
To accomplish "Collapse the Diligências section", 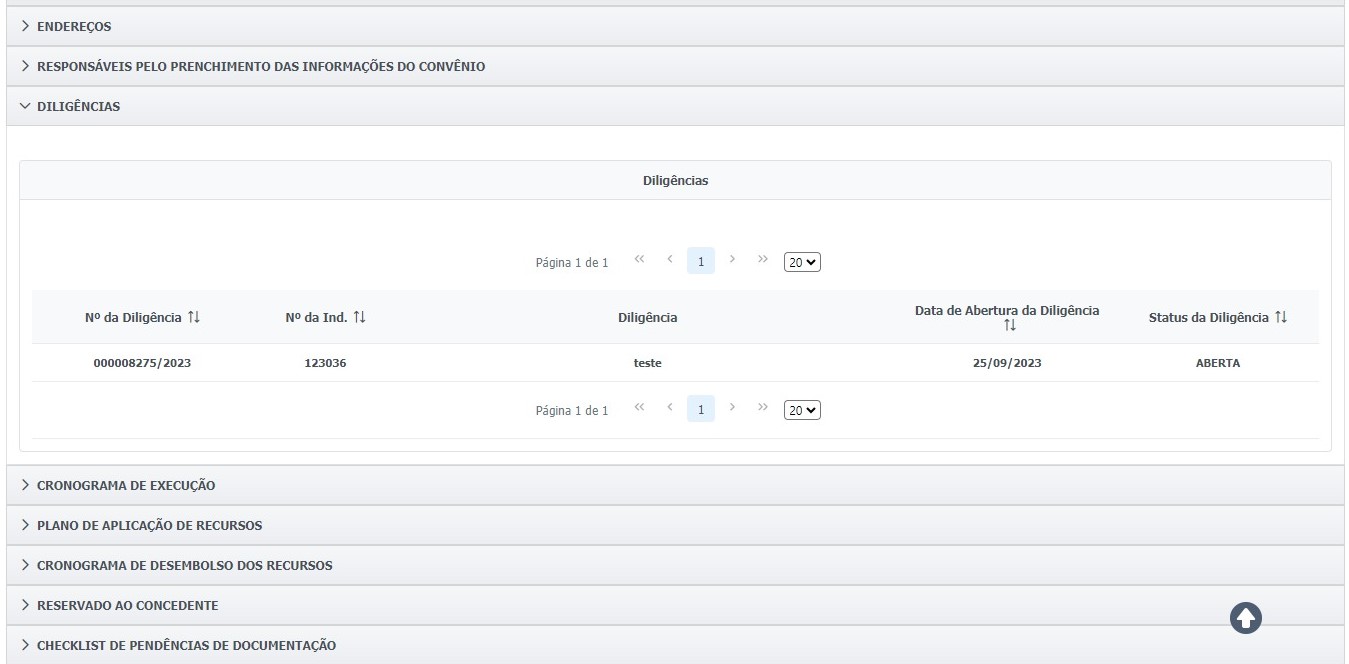I will [78, 106].
